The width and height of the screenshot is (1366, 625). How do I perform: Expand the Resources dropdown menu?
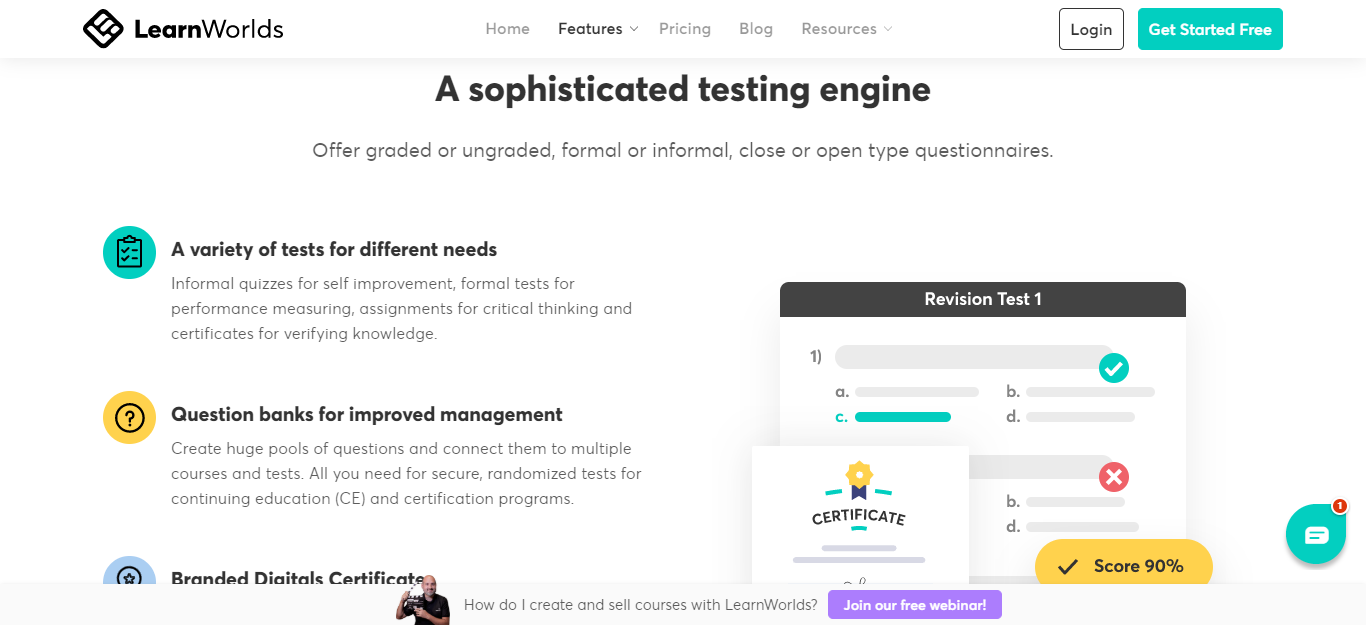847,29
